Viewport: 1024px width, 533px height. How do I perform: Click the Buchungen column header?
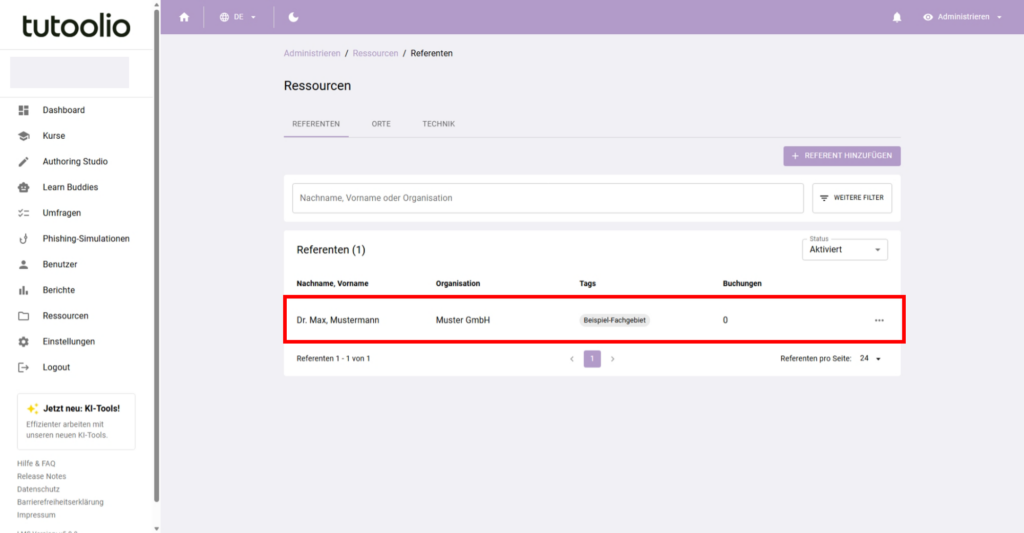(742, 283)
